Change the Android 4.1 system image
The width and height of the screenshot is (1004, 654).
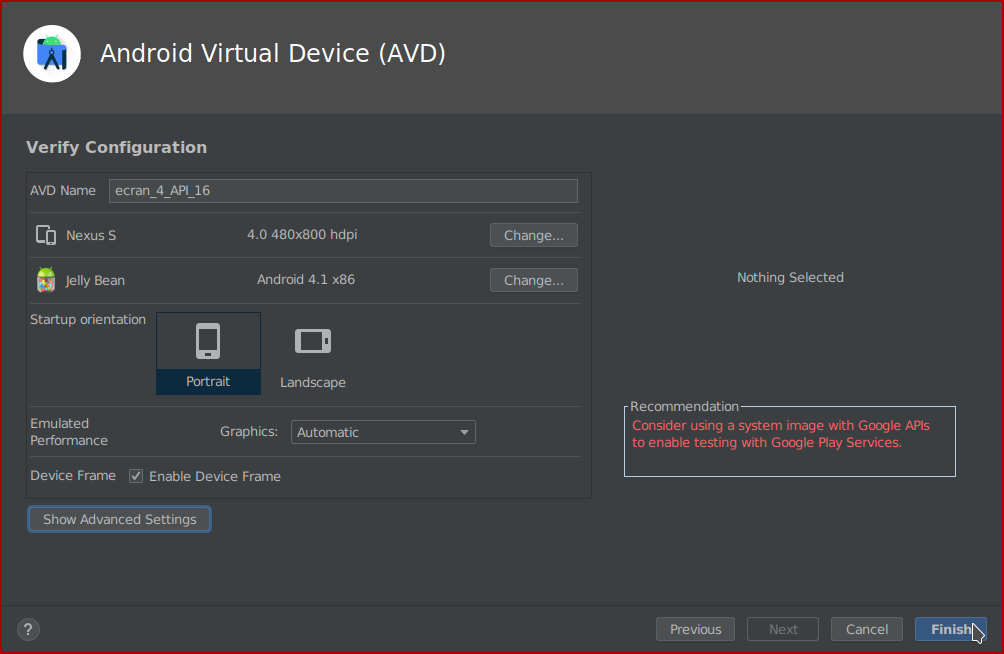pos(533,280)
